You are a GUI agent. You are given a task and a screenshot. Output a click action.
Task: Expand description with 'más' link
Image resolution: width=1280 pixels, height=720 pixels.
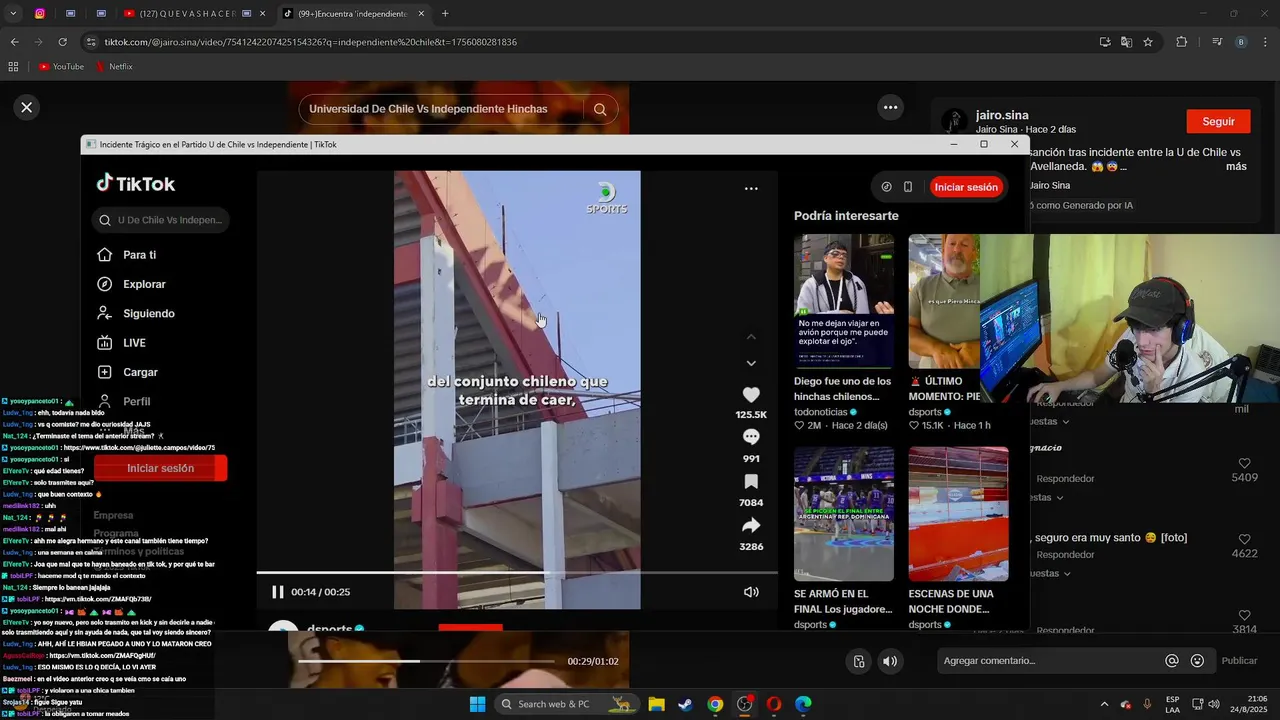1236,166
